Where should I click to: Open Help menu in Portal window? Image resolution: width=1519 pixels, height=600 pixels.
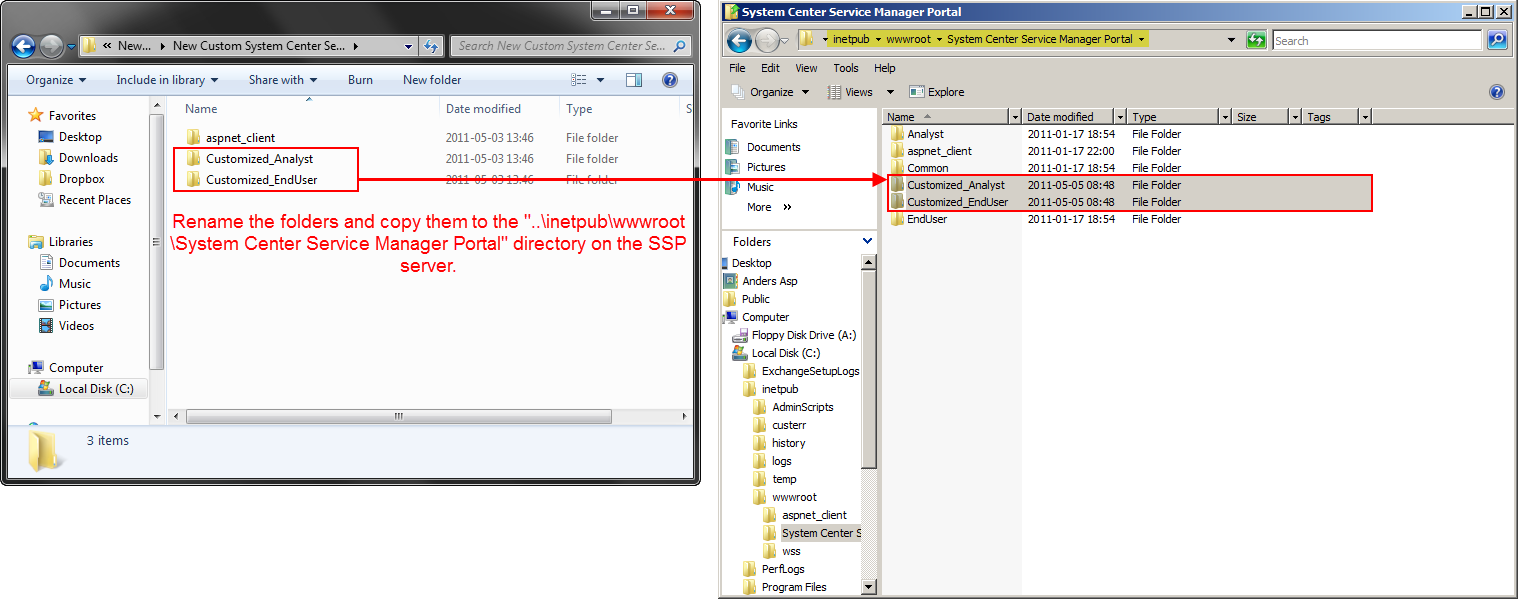pyautogui.click(x=885, y=68)
